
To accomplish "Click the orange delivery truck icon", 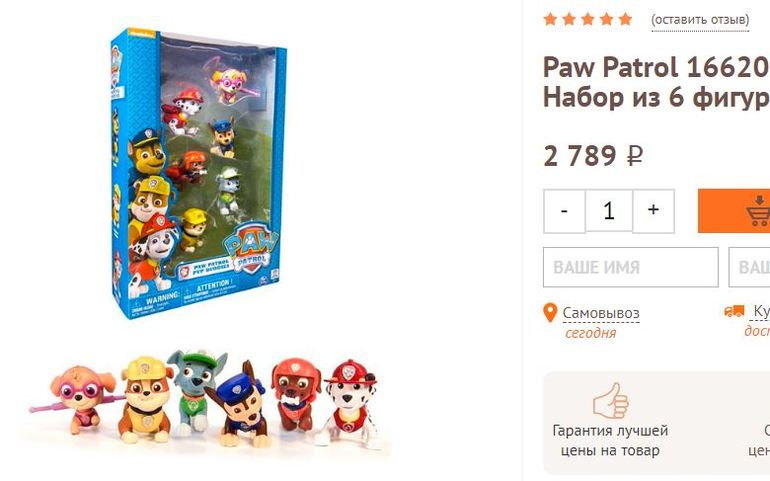I will click(734, 311).
